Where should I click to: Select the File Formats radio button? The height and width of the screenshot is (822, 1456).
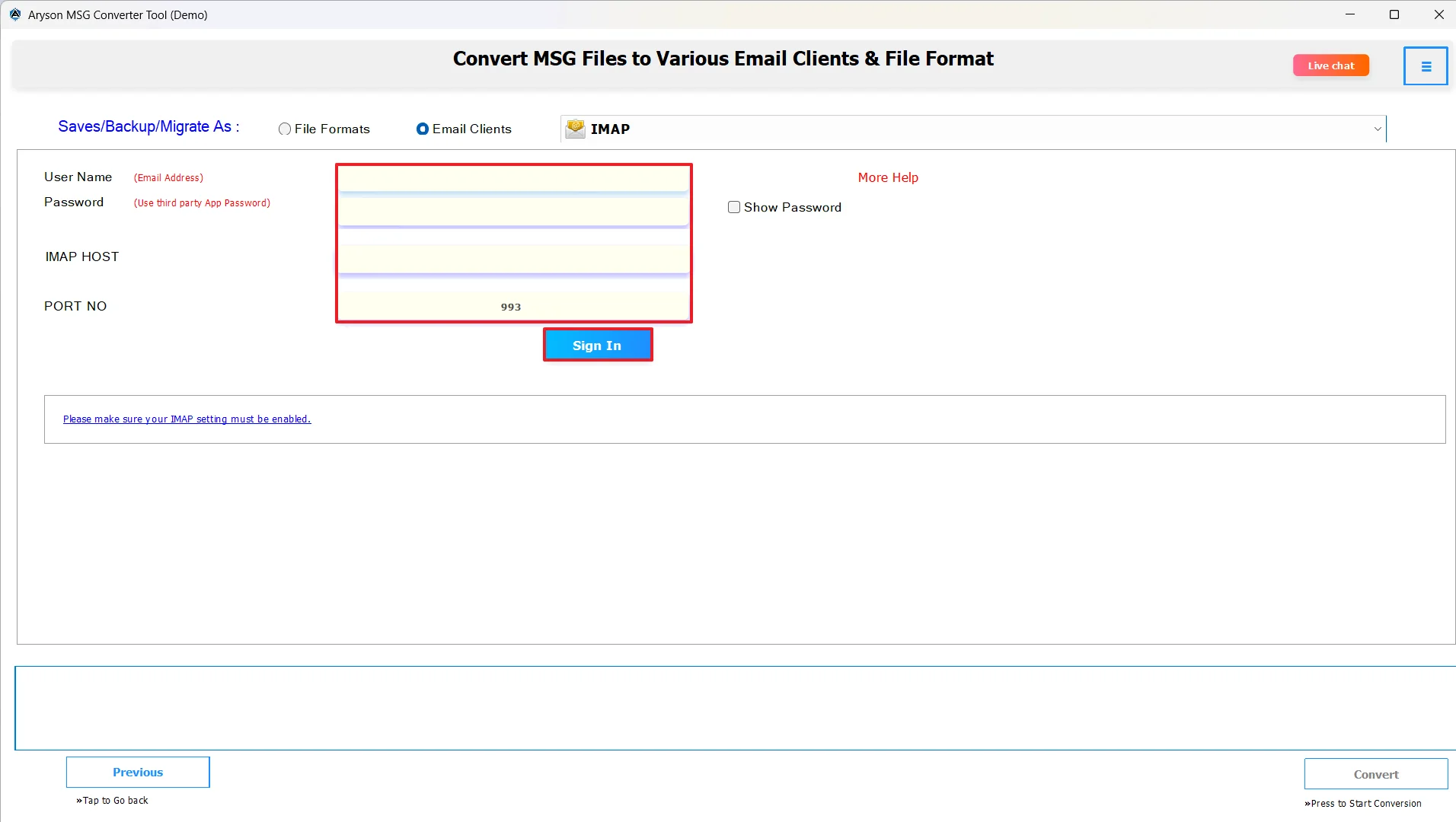pyautogui.click(x=285, y=129)
